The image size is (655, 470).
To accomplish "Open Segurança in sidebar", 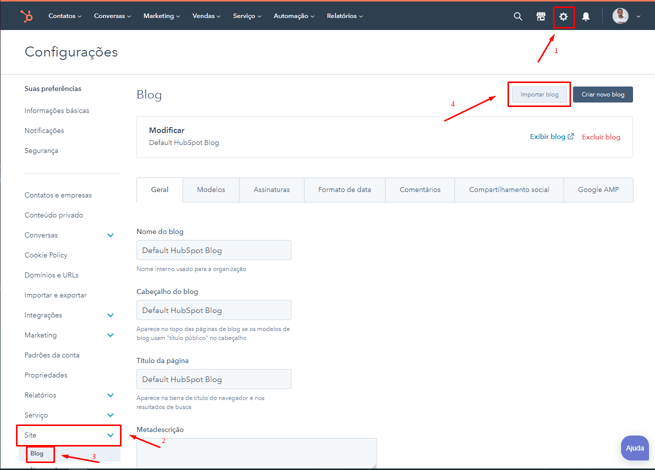I will (41, 151).
